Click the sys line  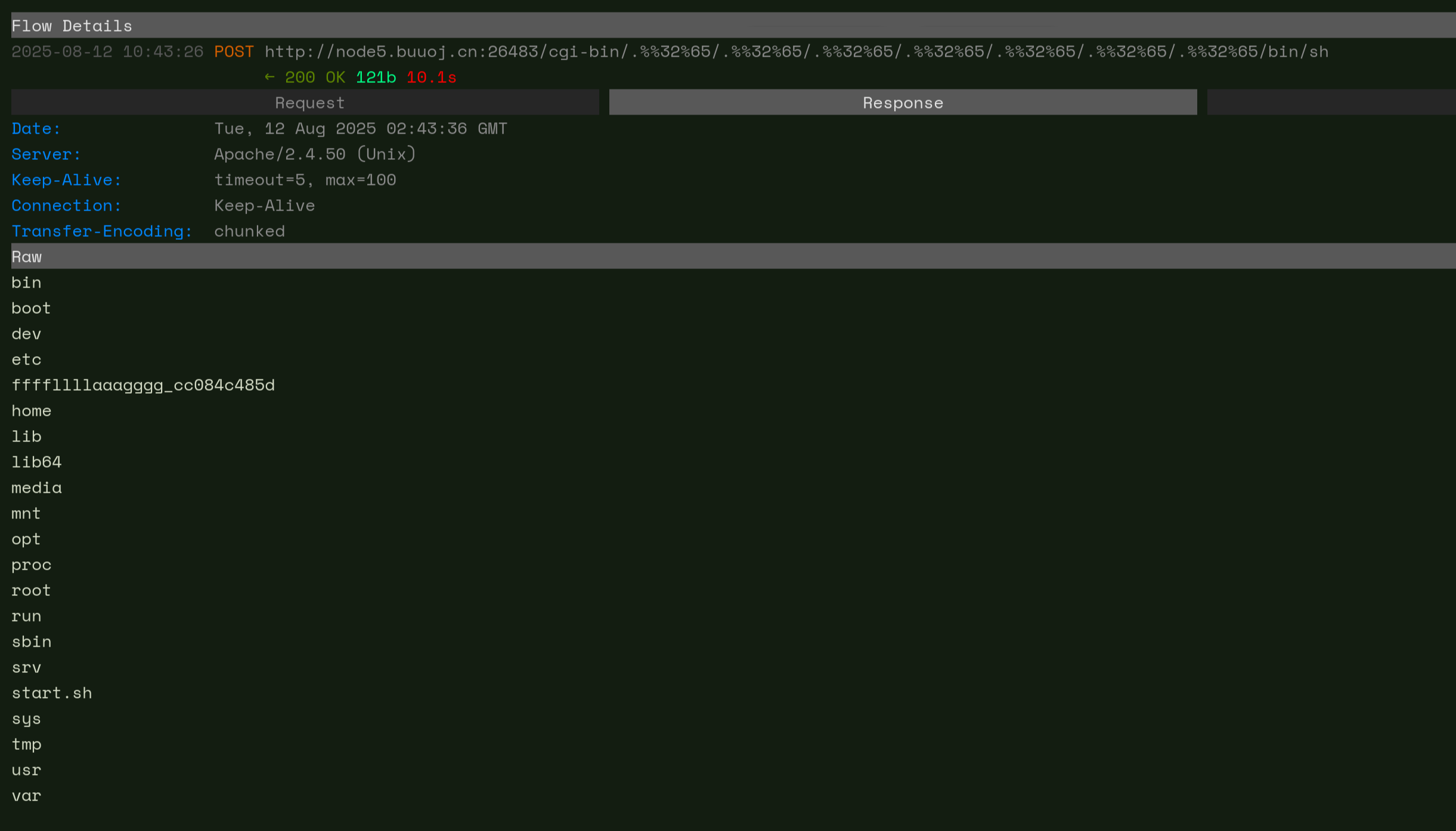(x=26, y=719)
